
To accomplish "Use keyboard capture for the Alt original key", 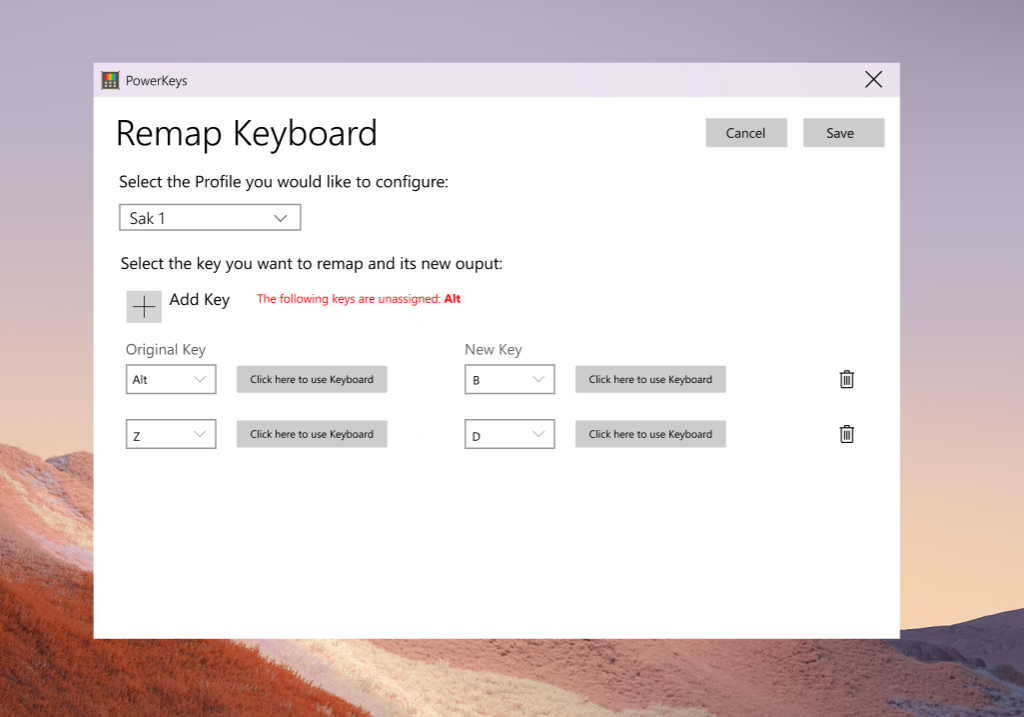I will tap(311, 379).
